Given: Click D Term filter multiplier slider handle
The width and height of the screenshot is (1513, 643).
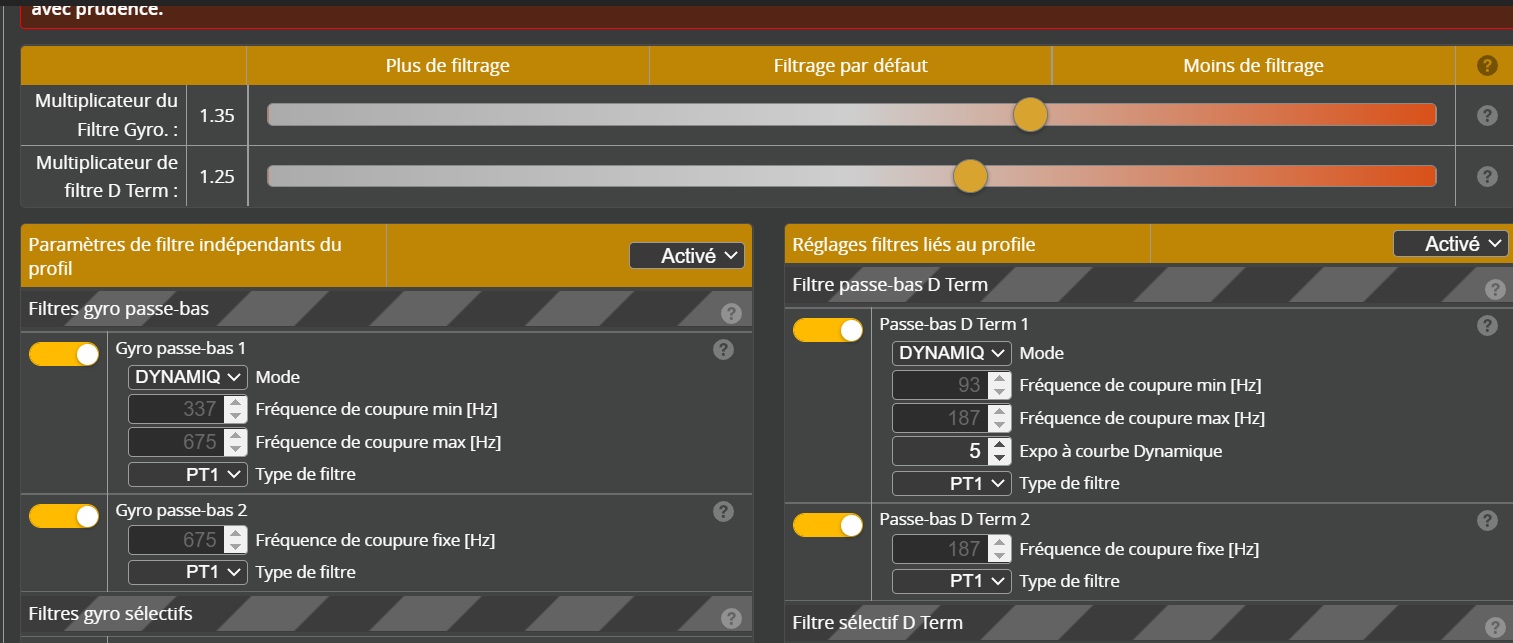Looking at the screenshot, I should pos(970,176).
